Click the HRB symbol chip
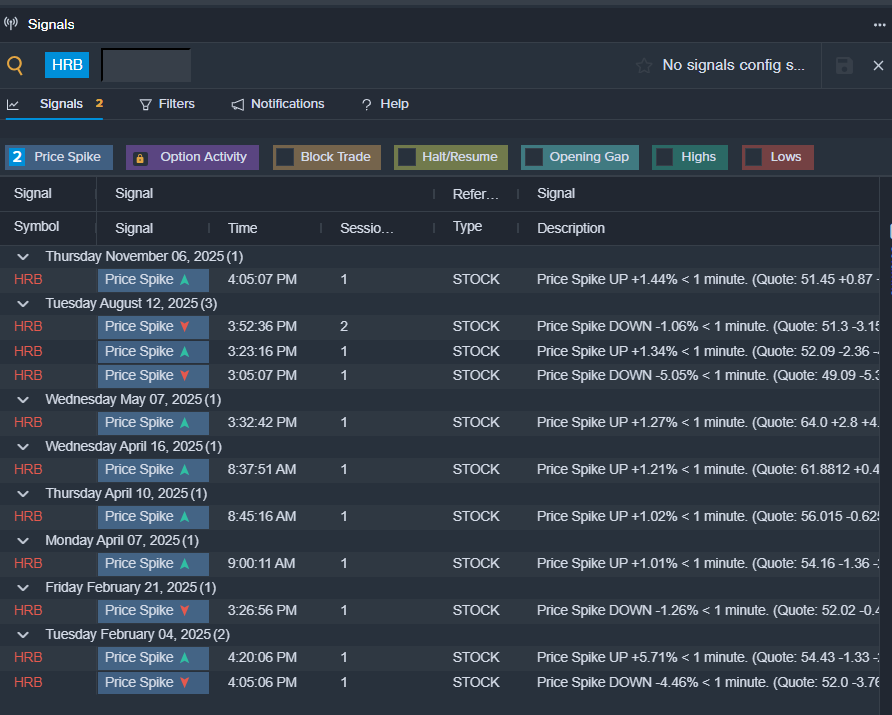 click(67, 66)
